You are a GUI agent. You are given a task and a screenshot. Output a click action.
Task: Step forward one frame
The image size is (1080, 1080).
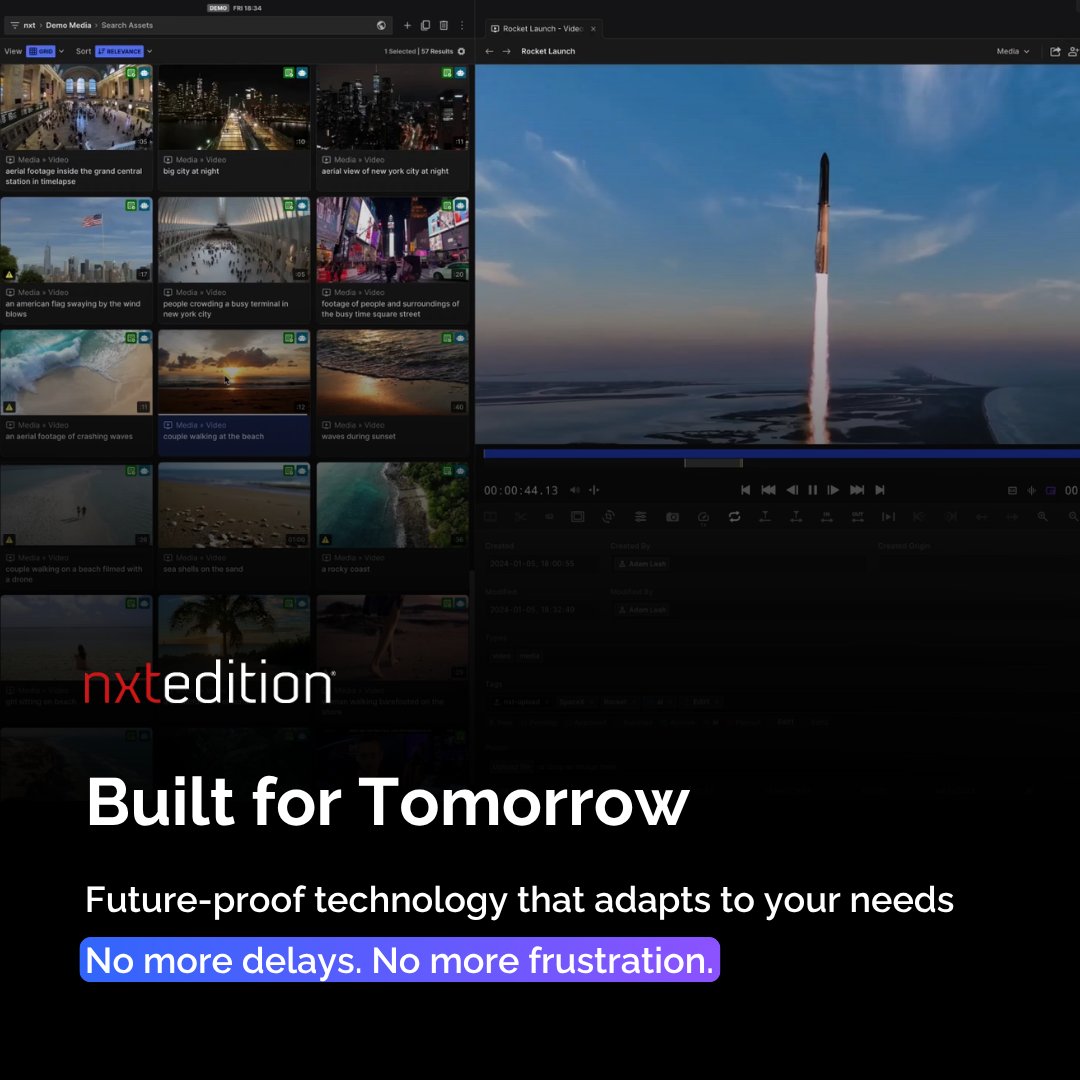(833, 490)
